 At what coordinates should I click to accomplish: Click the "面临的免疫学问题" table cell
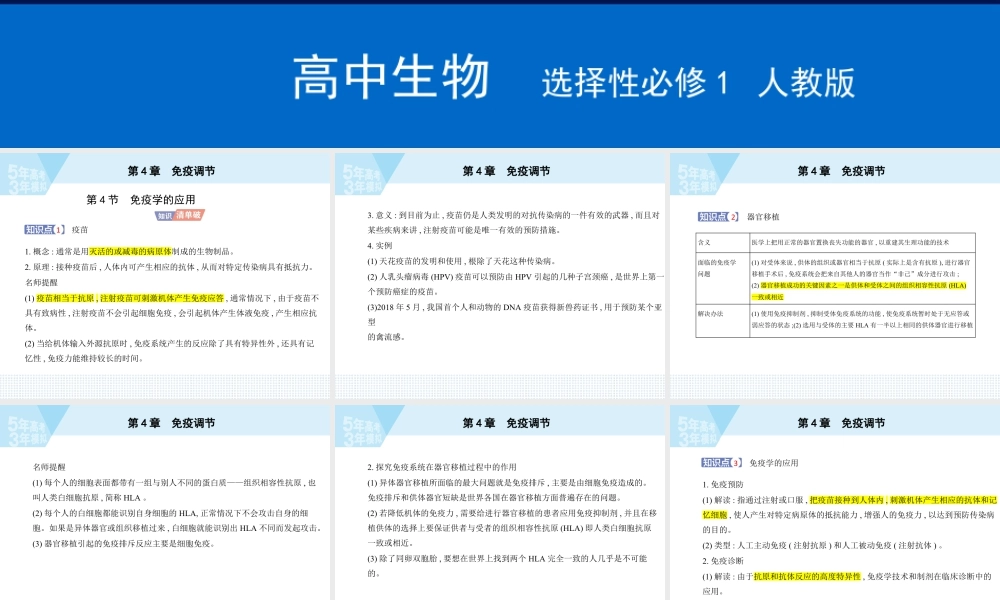[x=723, y=277]
